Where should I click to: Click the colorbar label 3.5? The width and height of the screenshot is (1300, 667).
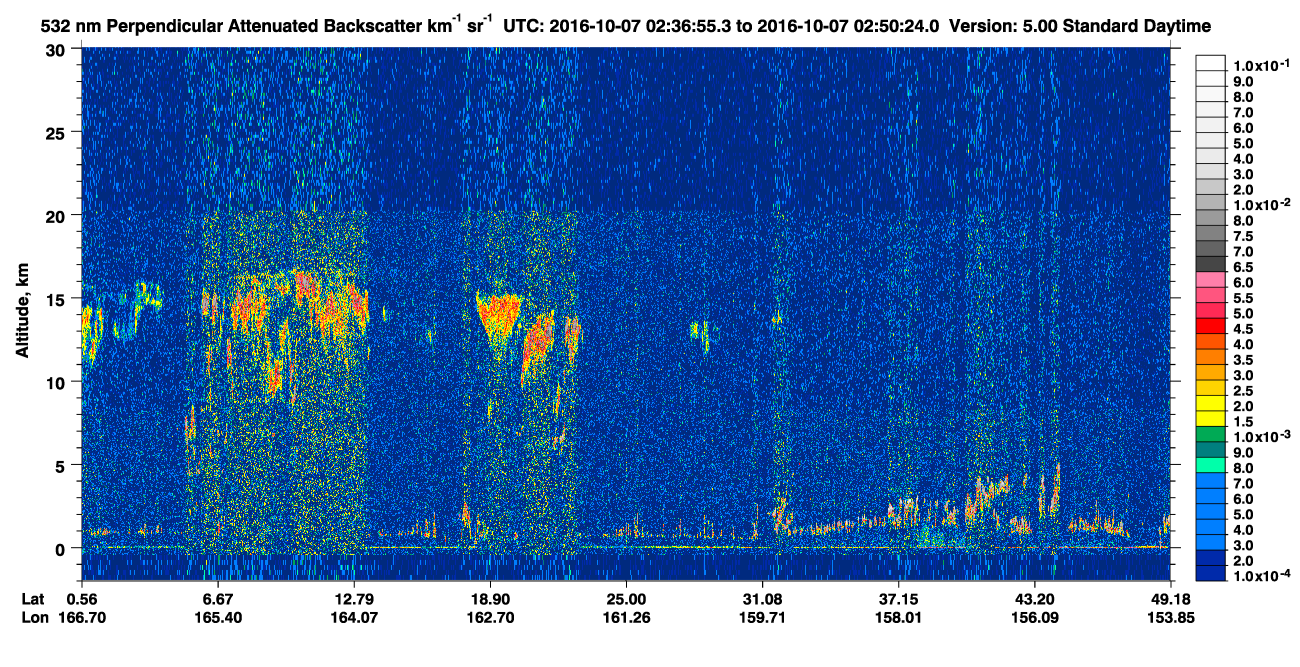[1244, 360]
